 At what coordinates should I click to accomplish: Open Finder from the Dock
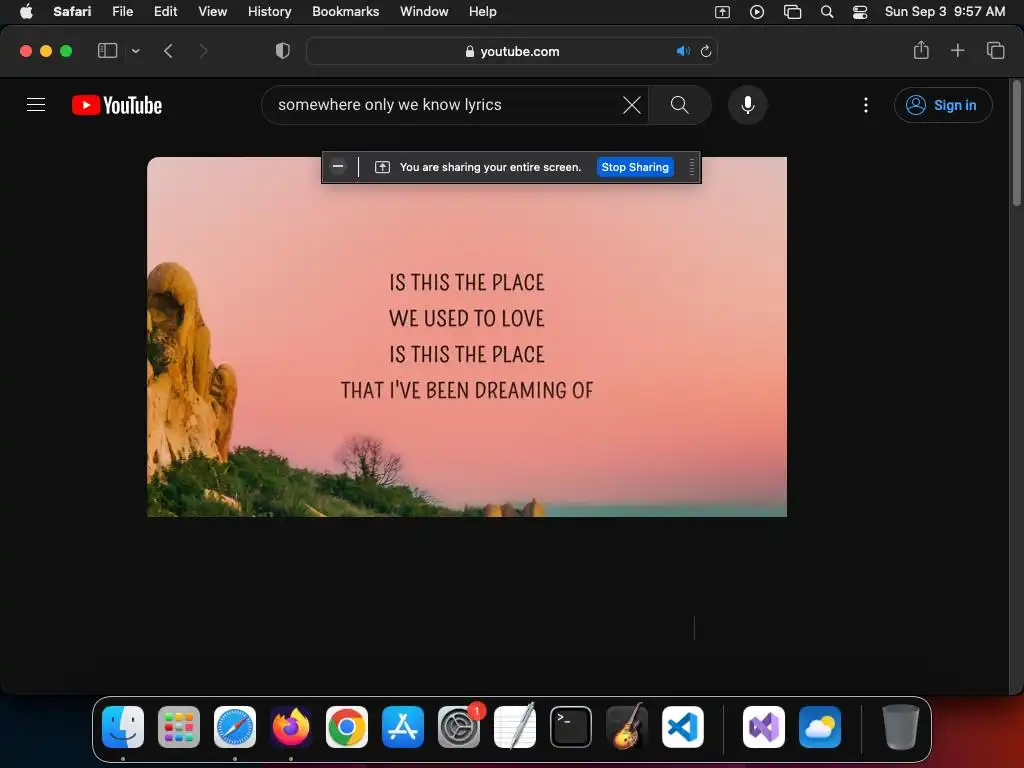tap(123, 726)
